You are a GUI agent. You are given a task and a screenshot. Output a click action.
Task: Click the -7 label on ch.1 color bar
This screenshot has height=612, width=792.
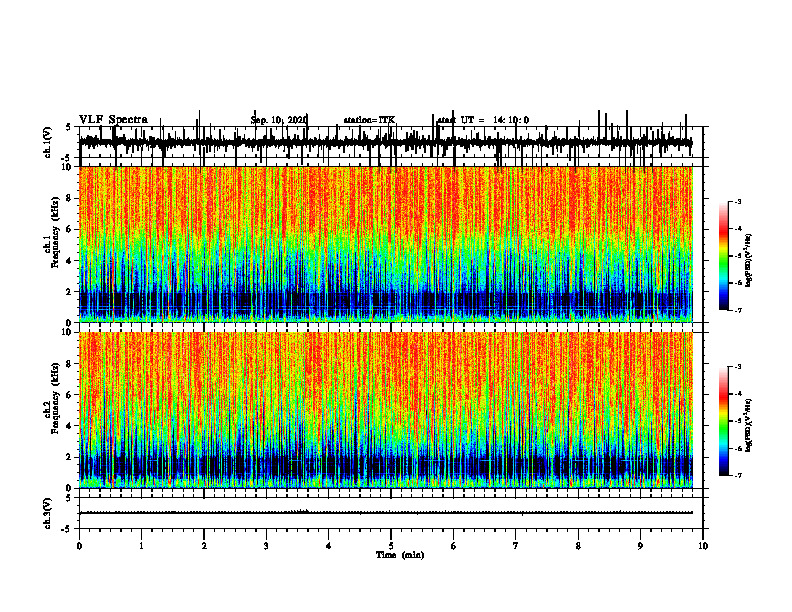[737, 310]
